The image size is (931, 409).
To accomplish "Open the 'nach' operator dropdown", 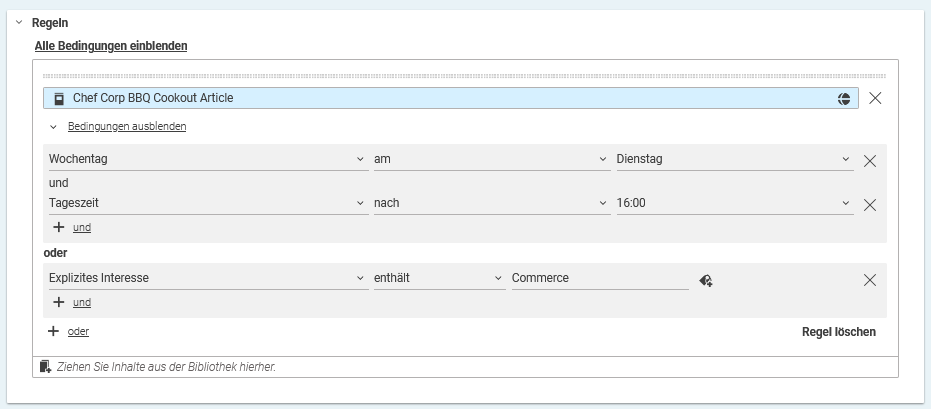I will point(490,203).
